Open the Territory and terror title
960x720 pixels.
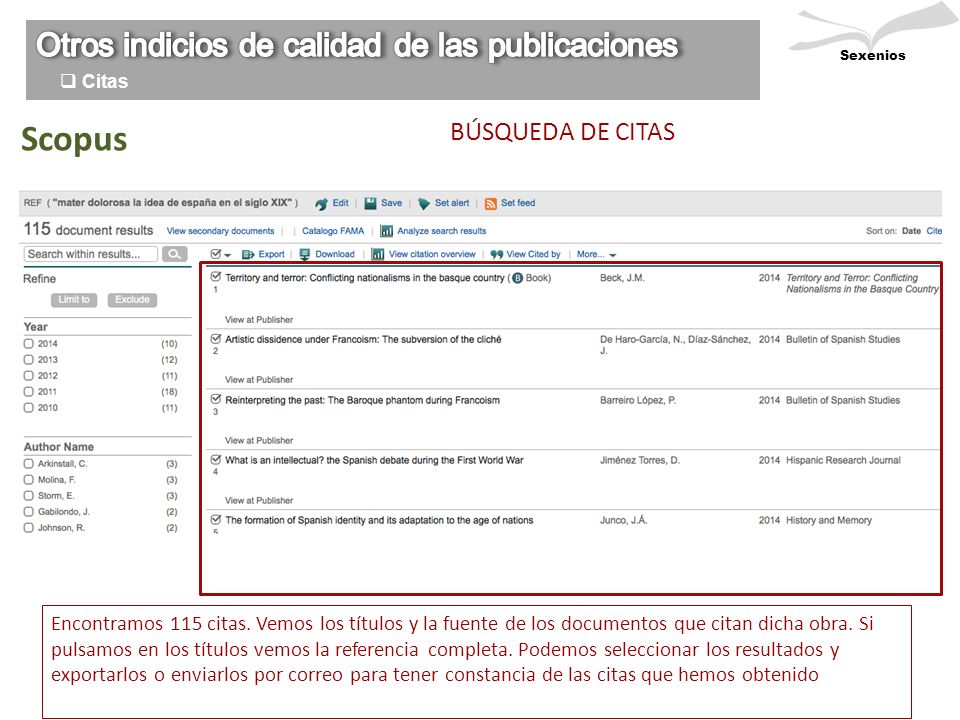pos(365,278)
